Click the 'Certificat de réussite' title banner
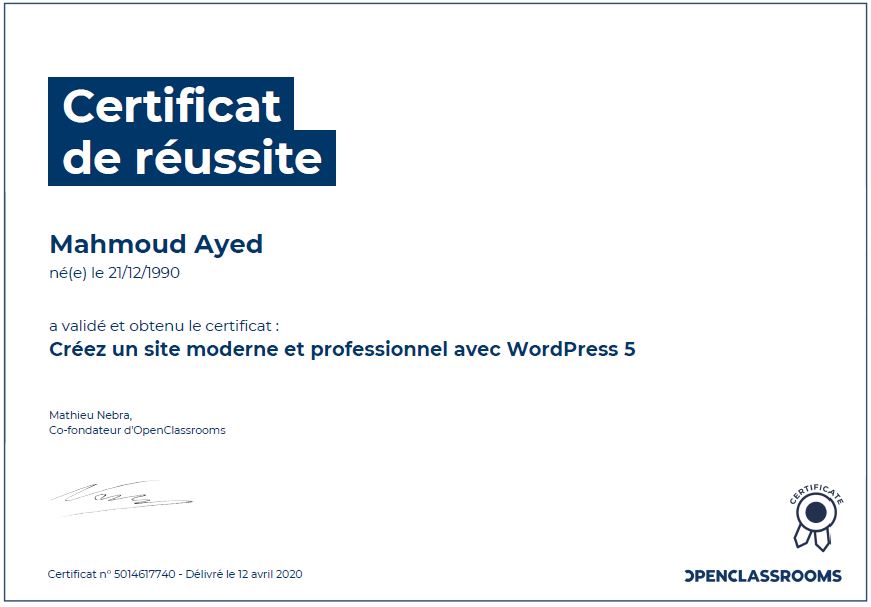 (192, 132)
